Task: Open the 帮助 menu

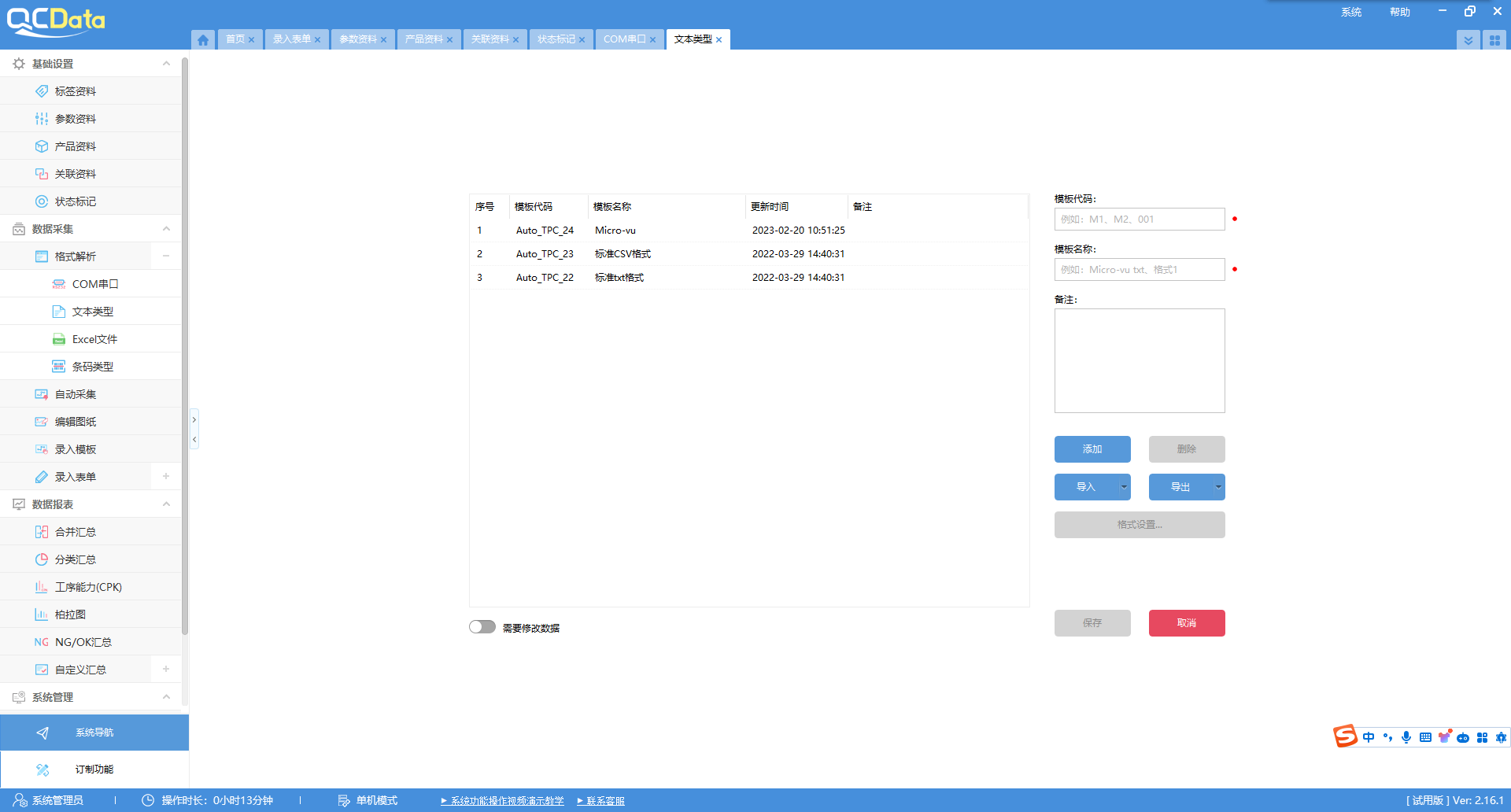Action: coord(1399,12)
